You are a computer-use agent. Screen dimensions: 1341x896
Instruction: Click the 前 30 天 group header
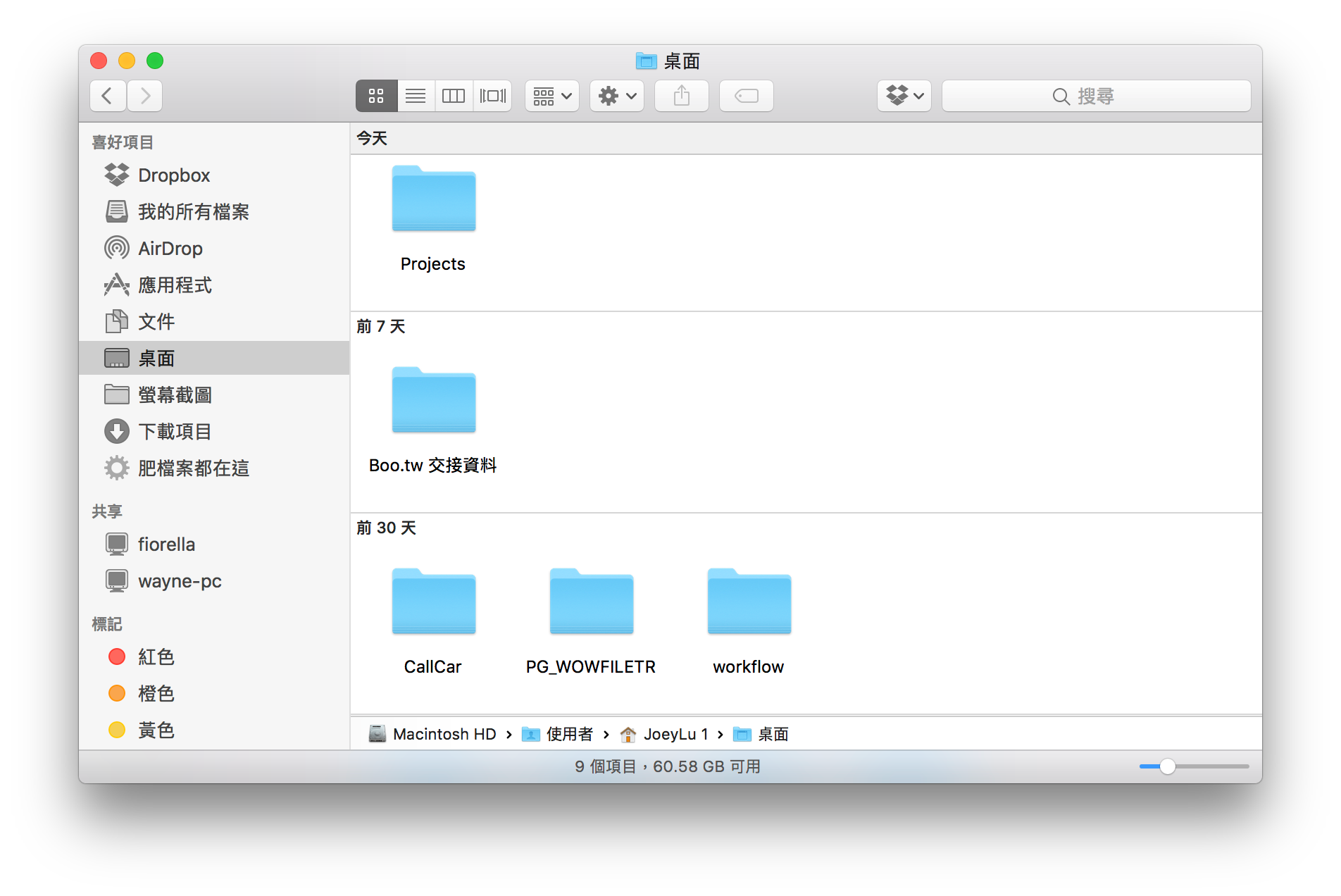[386, 528]
